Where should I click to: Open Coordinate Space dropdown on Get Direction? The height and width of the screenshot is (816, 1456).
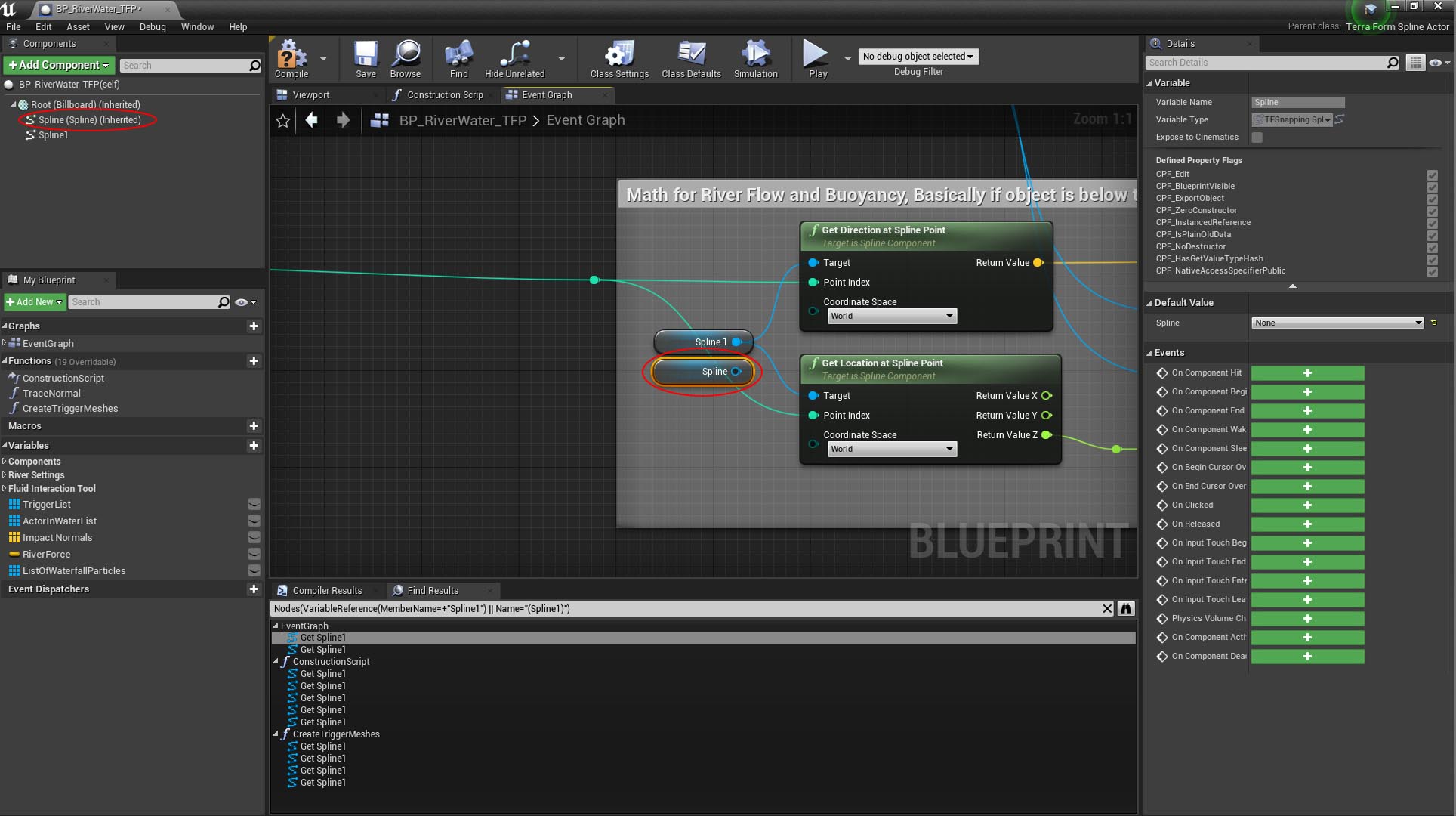coord(891,316)
